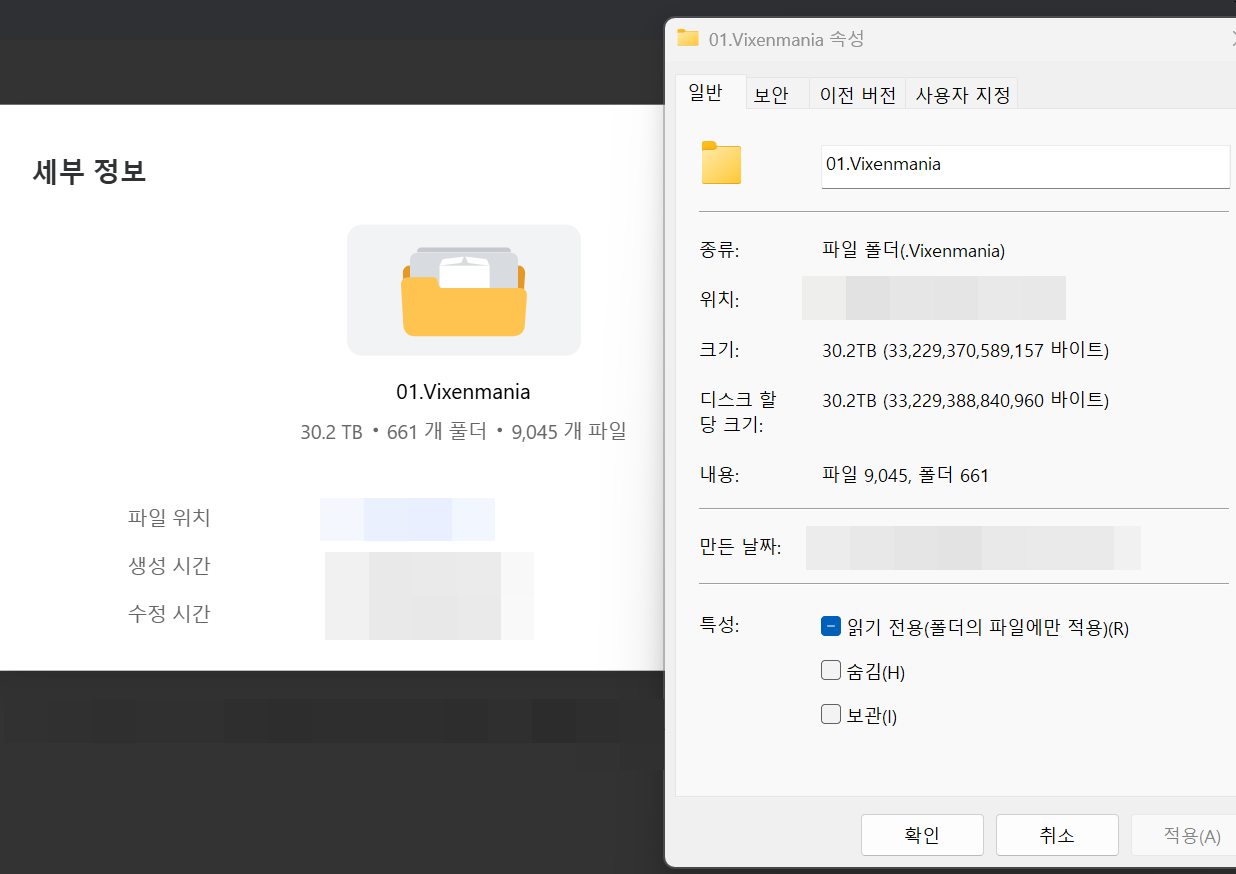Open the 일반 tab in properties
1236x874 pixels.
tap(711, 93)
